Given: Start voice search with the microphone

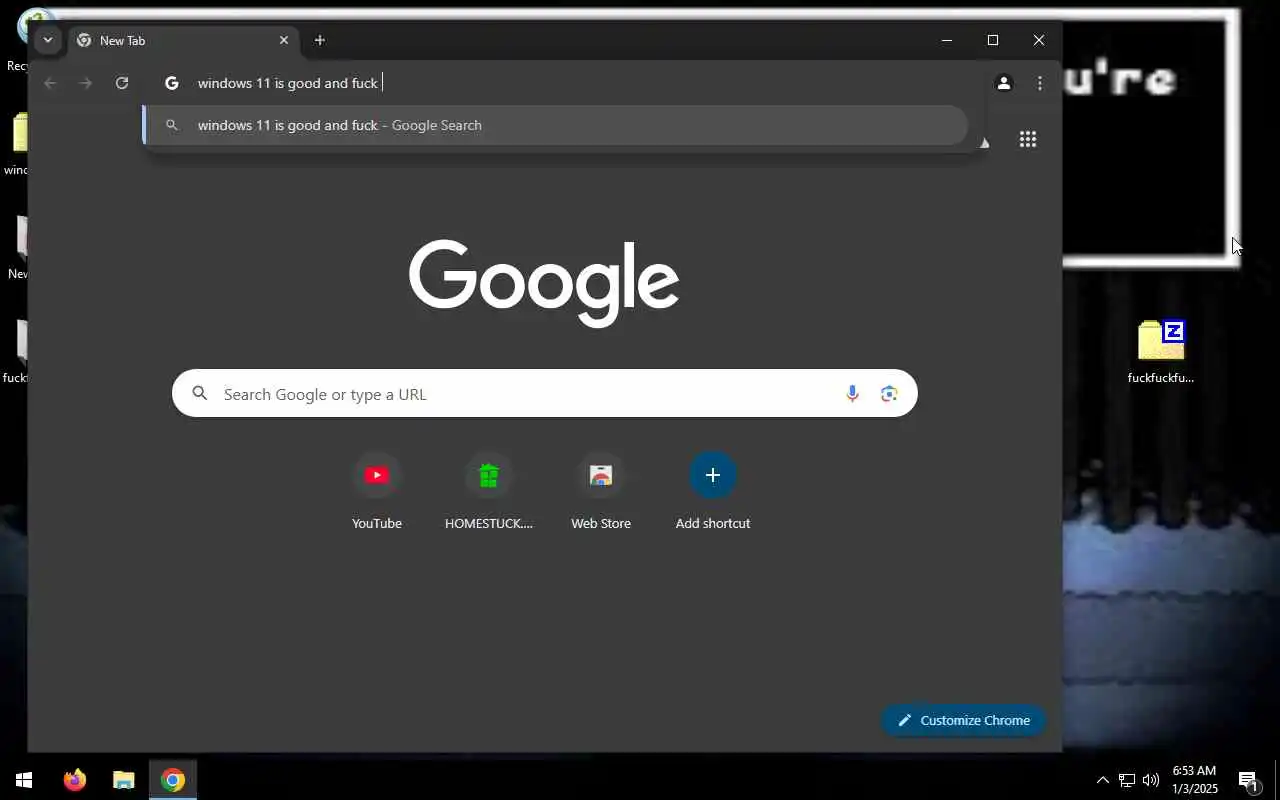Looking at the screenshot, I should tap(852, 394).
